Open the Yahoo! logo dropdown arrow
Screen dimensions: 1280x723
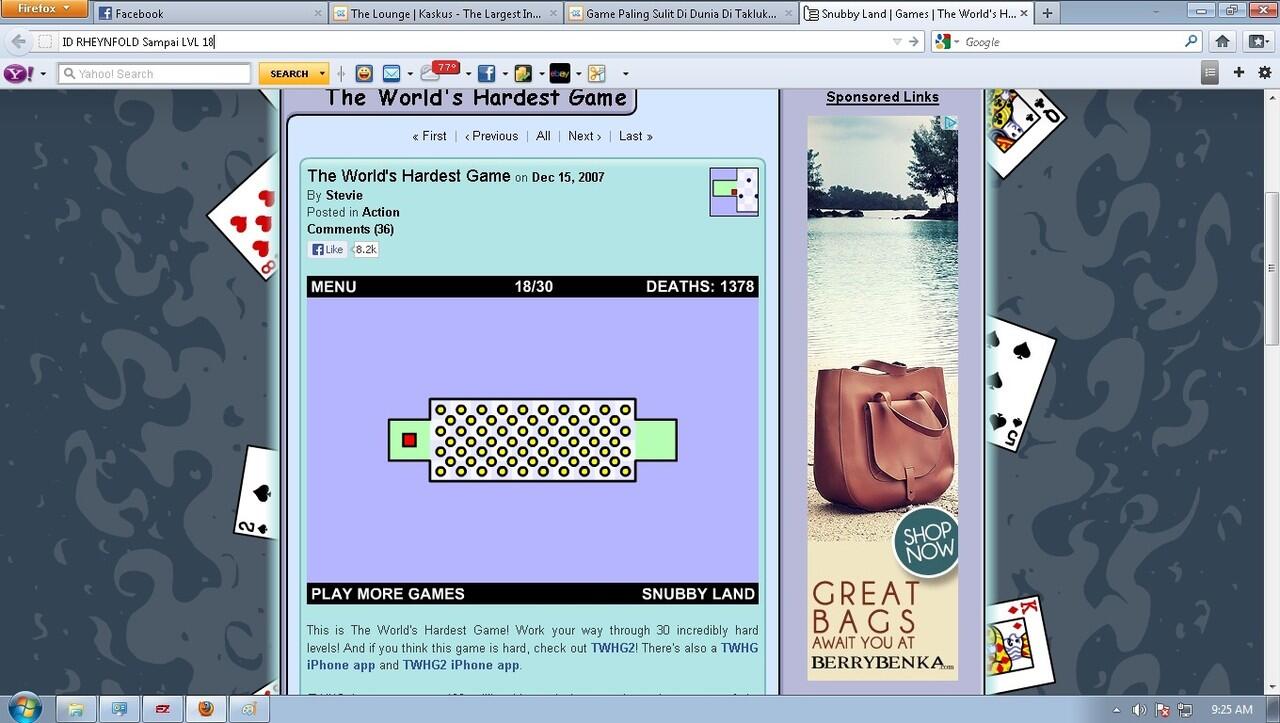click(x=43, y=74)
